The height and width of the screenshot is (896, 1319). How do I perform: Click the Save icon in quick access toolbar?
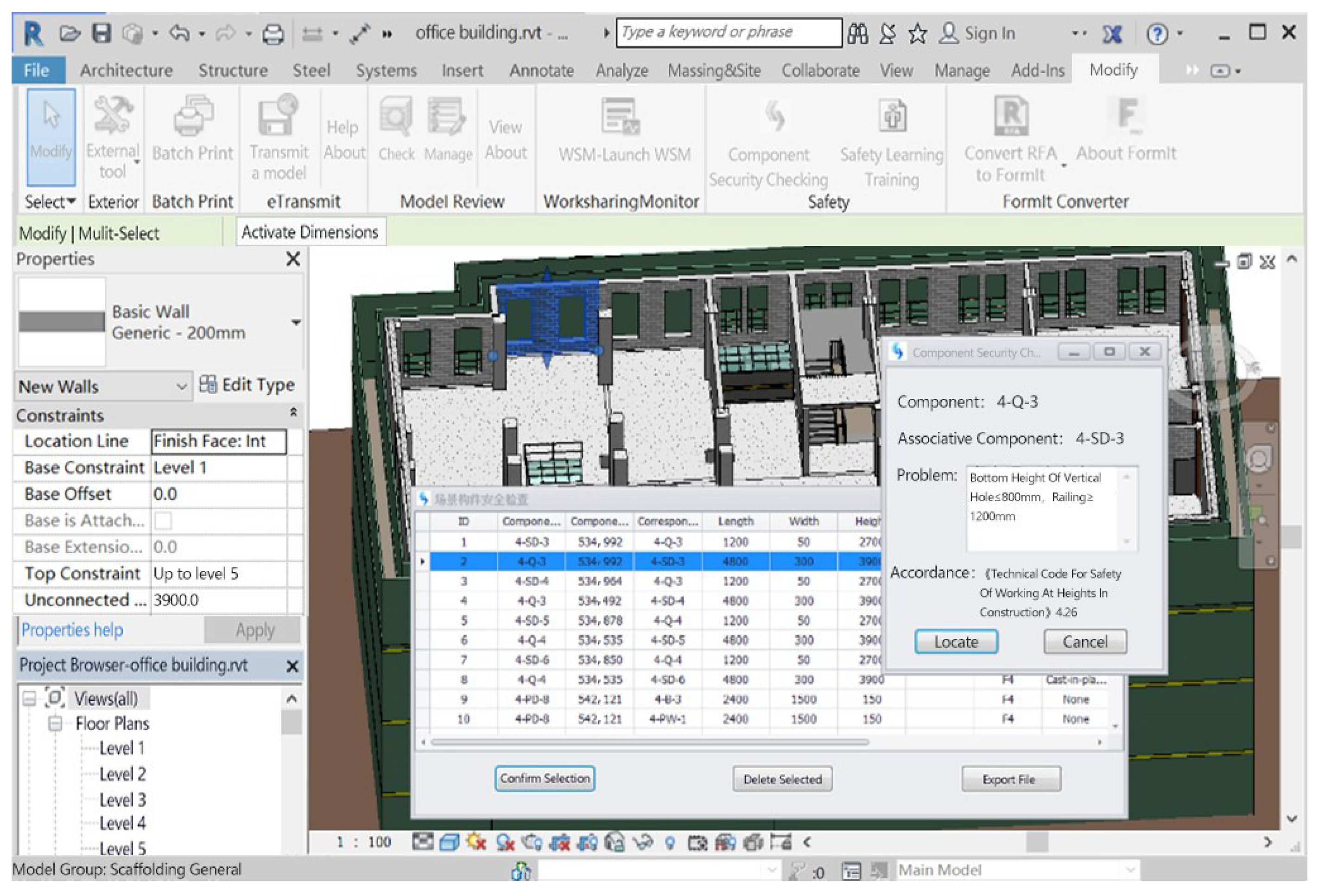[101, 33]
